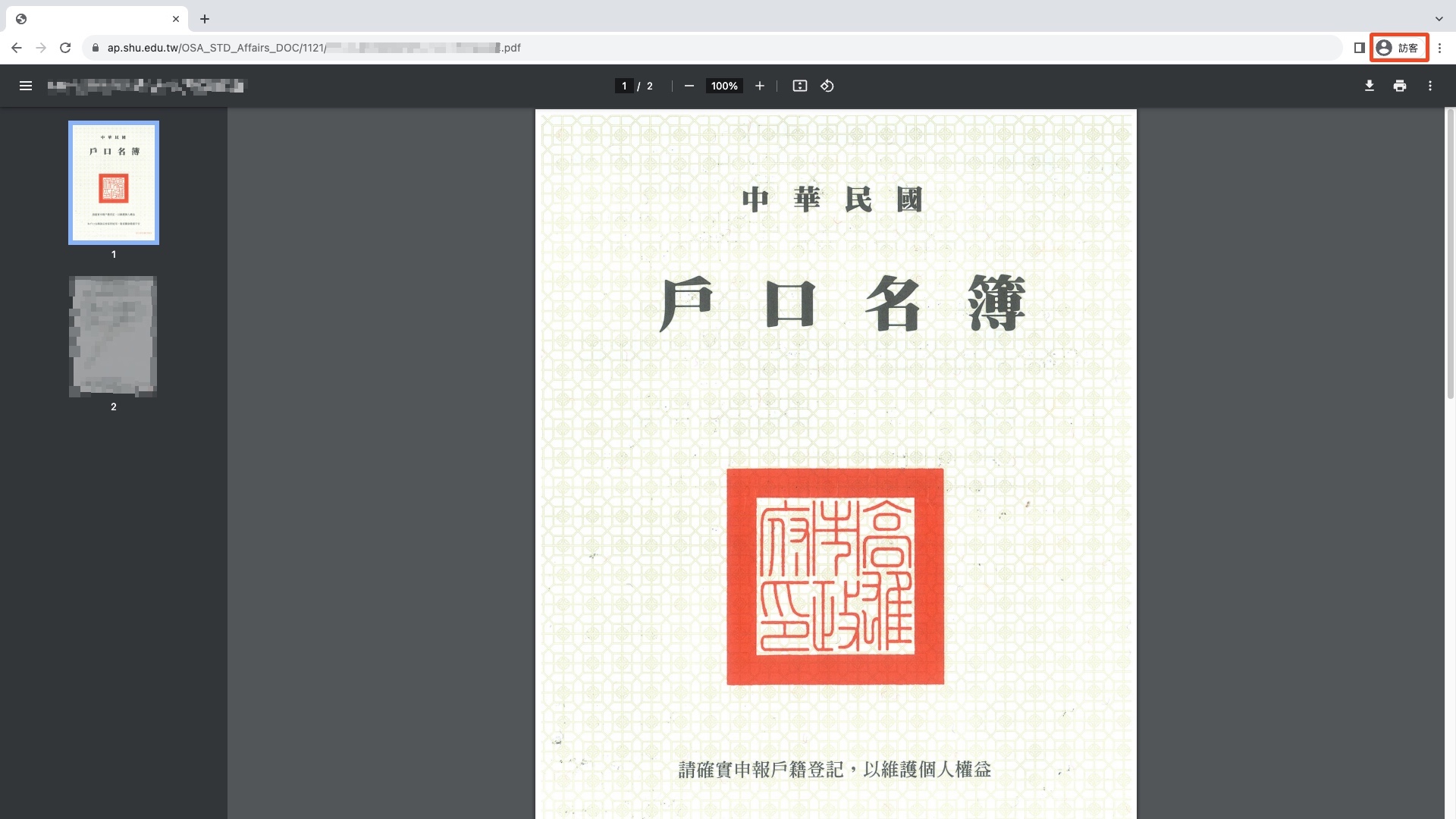Image resolution: width=1456 pixels, height=819 pixels.
Task: Select the active browser tab
Action: tap(99, 19)
